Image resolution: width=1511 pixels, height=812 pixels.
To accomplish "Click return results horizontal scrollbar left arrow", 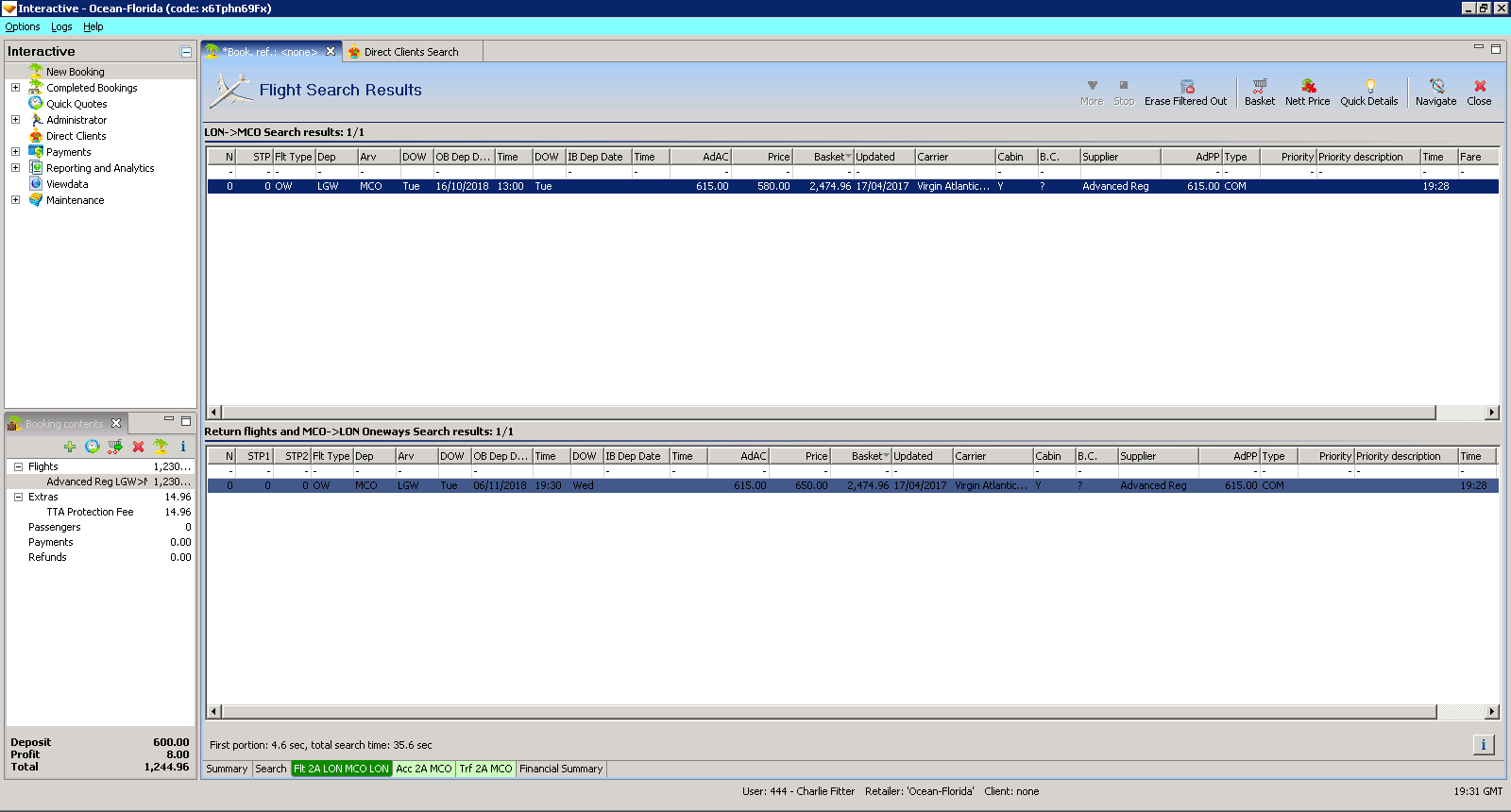I will coord(214,711).
